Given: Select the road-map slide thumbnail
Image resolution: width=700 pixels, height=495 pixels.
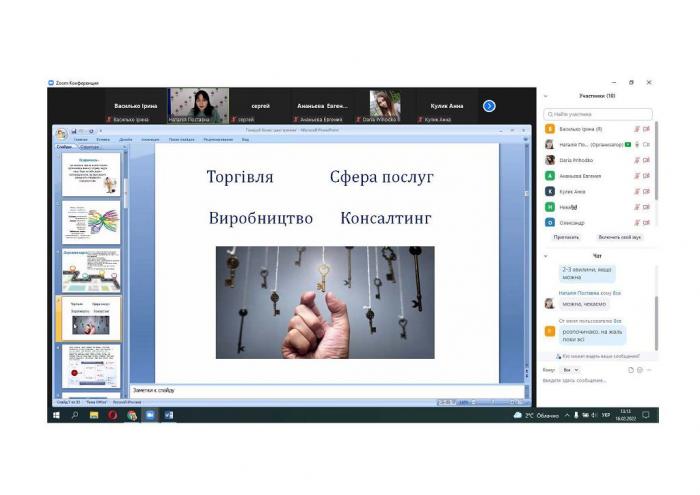Looking at the screenshot, I should tap(91, 270).
